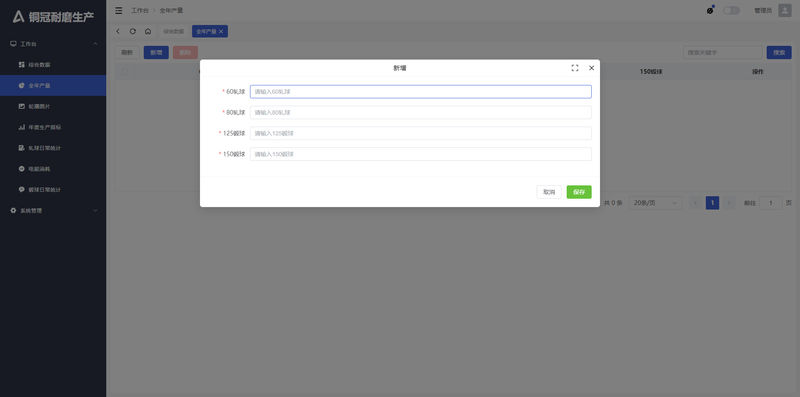This screenshot has width=800, height=397.
Task: Click the 150锻球 column header
Action: tap(651, 72)
